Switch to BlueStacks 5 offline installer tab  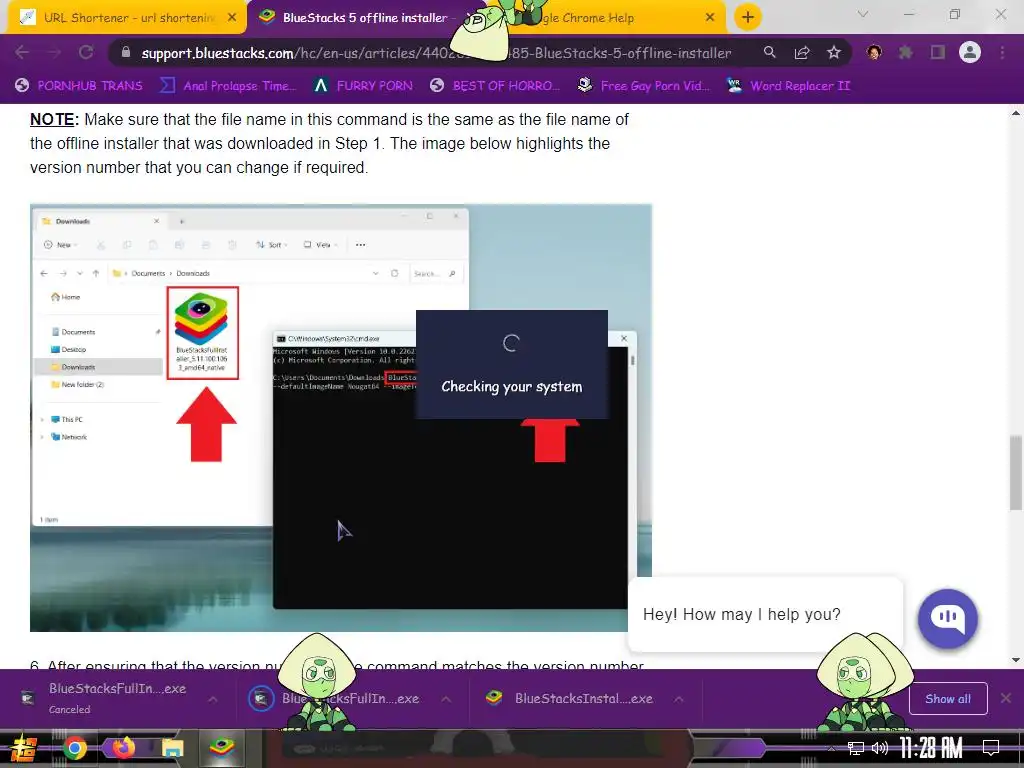point(366,18)
